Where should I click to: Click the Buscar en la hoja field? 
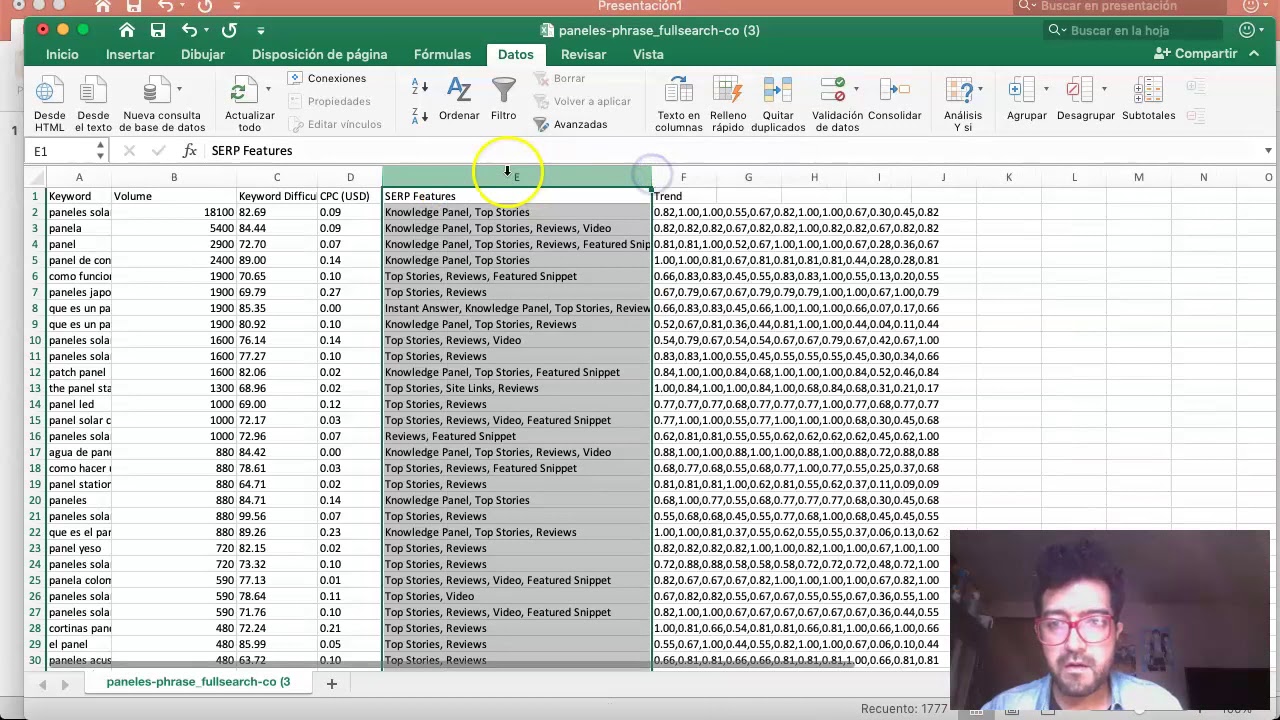tap(1134, 31)
